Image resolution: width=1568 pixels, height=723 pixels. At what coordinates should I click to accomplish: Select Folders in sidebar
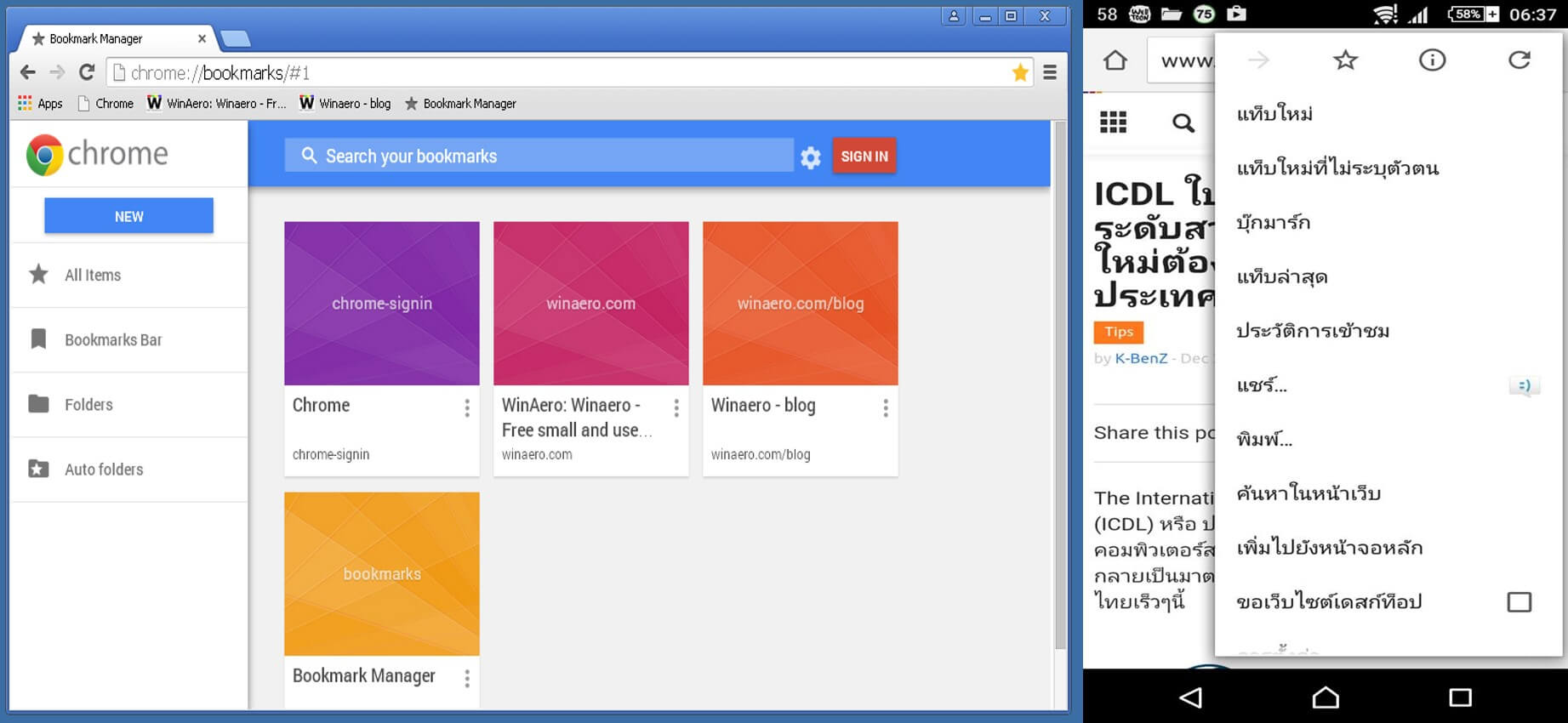coord(129,404)
